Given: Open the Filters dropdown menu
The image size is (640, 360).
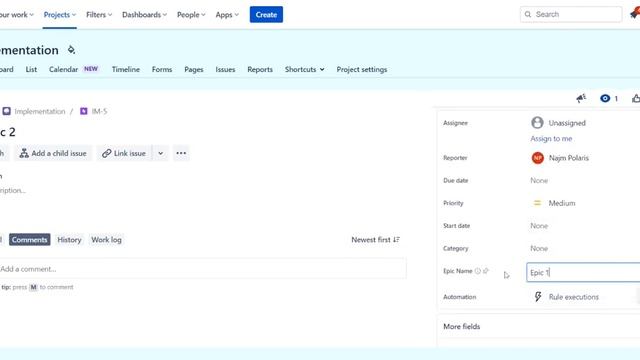Looking at the screenshot, I should click(x=99, y=15).
